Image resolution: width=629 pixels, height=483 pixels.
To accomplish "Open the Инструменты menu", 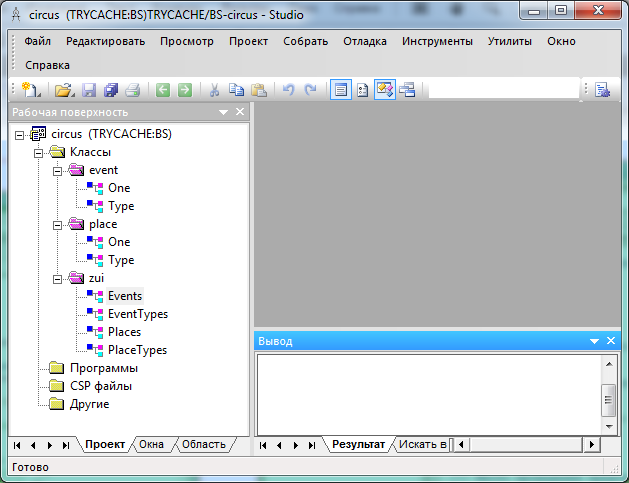I will (x=437, y=41).
